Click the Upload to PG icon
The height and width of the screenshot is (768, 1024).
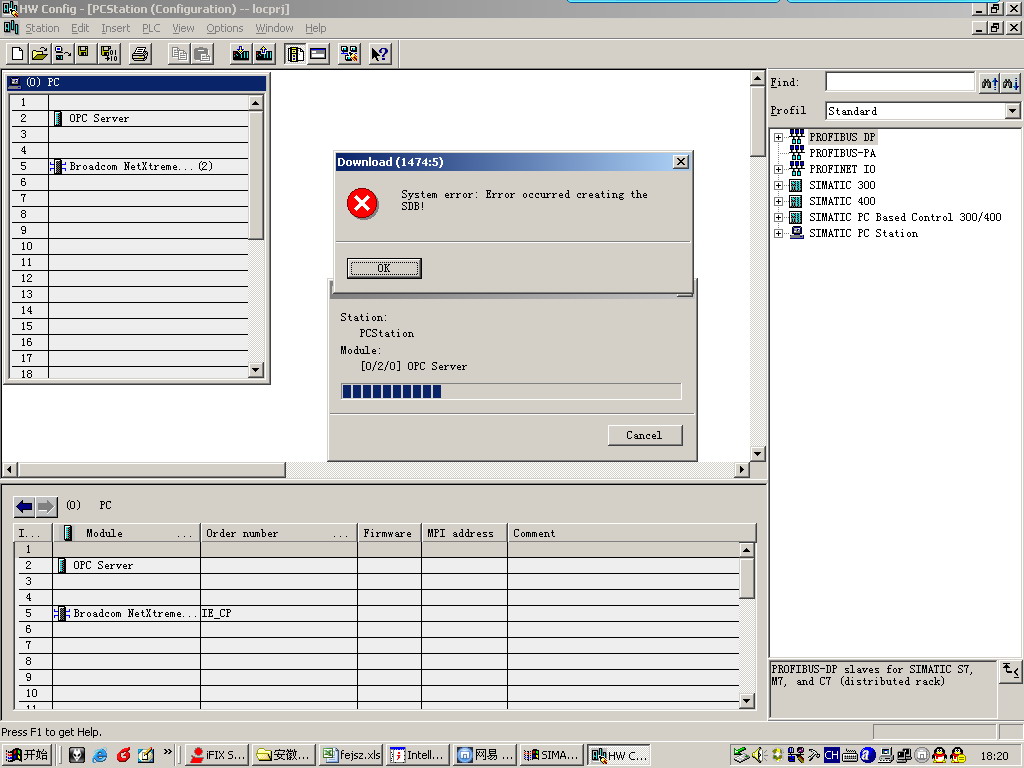[264, 54]
